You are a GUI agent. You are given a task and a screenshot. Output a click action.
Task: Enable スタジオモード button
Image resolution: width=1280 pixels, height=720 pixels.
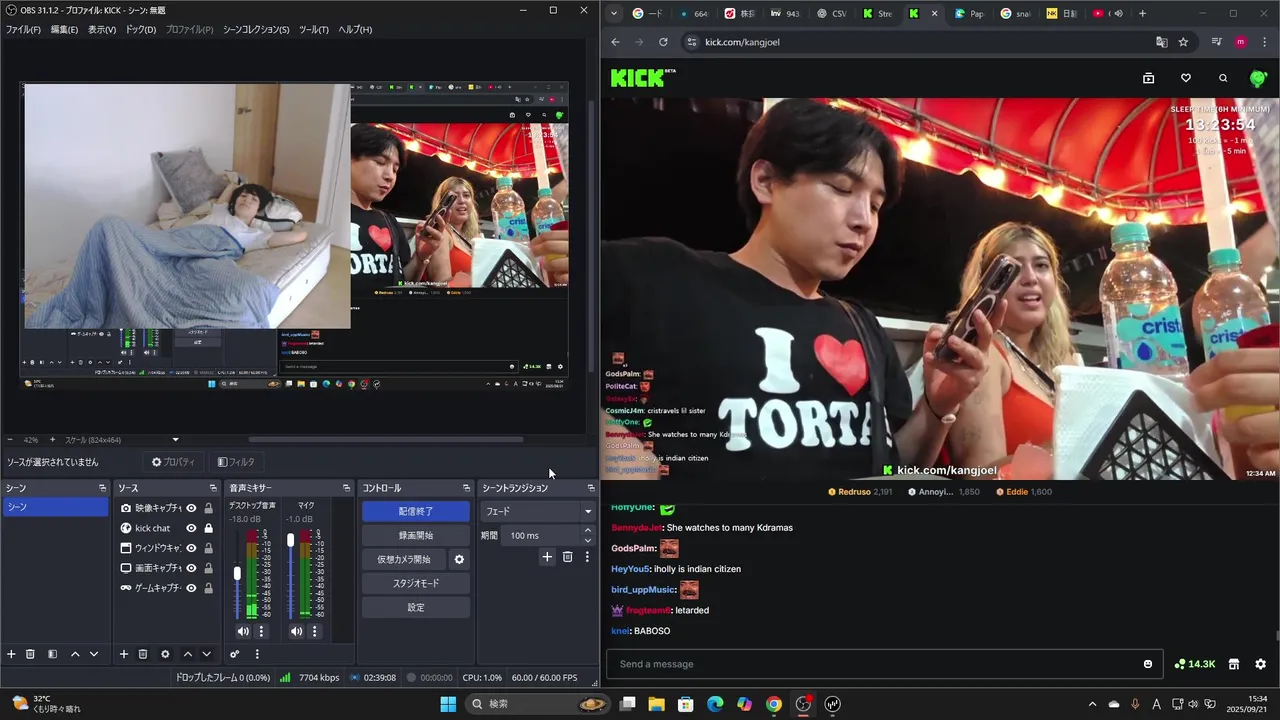416,583
